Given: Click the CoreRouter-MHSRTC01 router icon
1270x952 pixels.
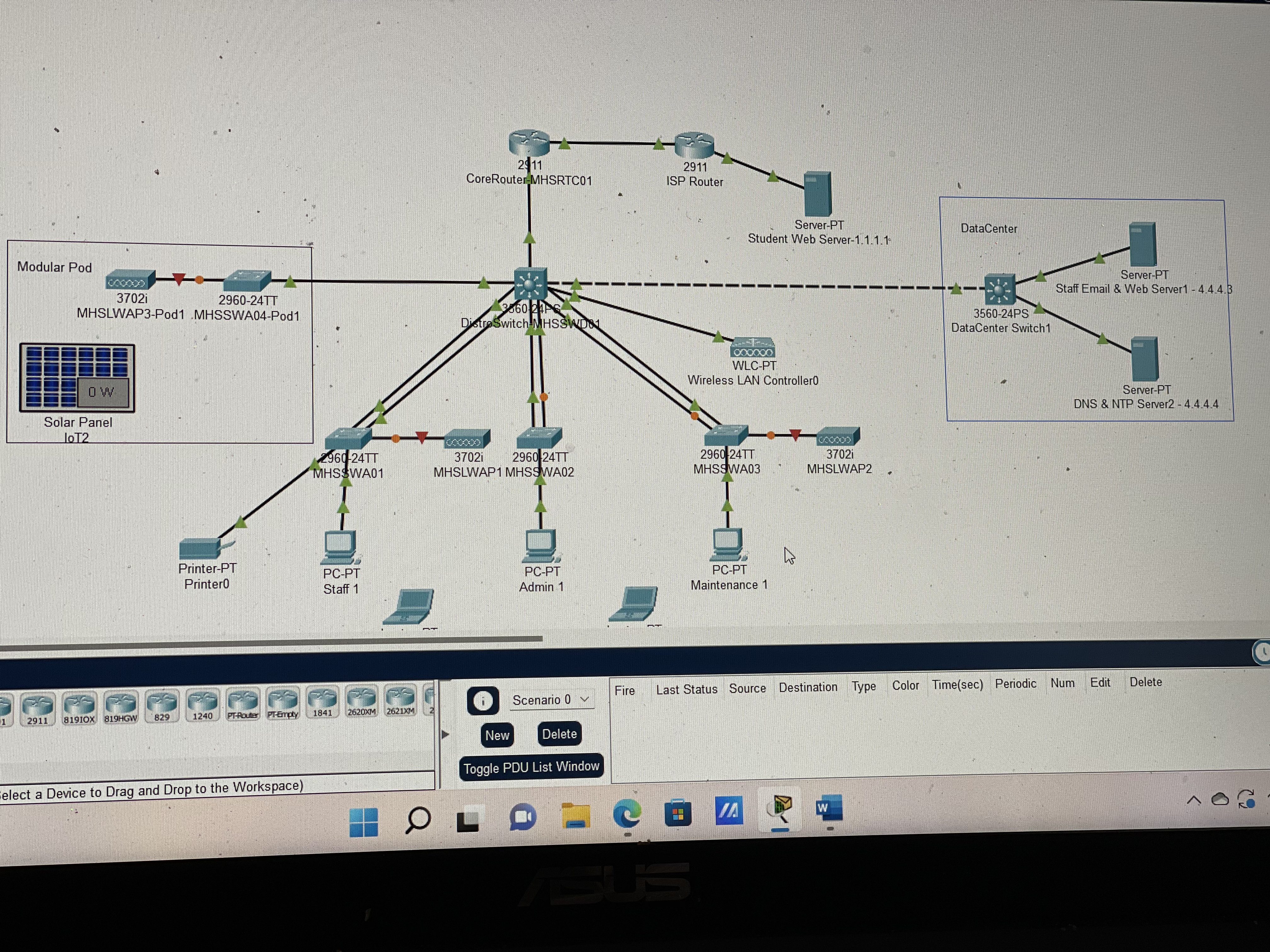Looking at the screenshot, I should pyautogui.click(x=529, y=144).
